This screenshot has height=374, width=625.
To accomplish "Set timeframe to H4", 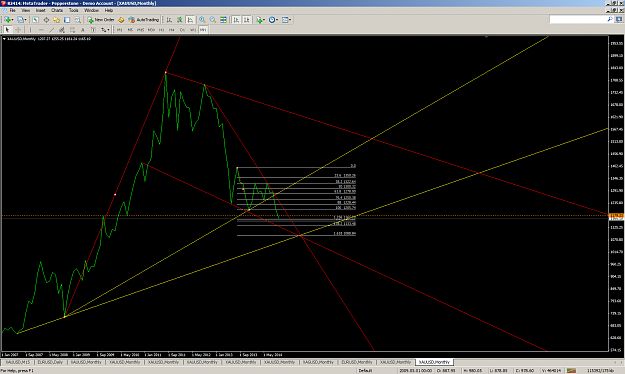I will 172,30.
